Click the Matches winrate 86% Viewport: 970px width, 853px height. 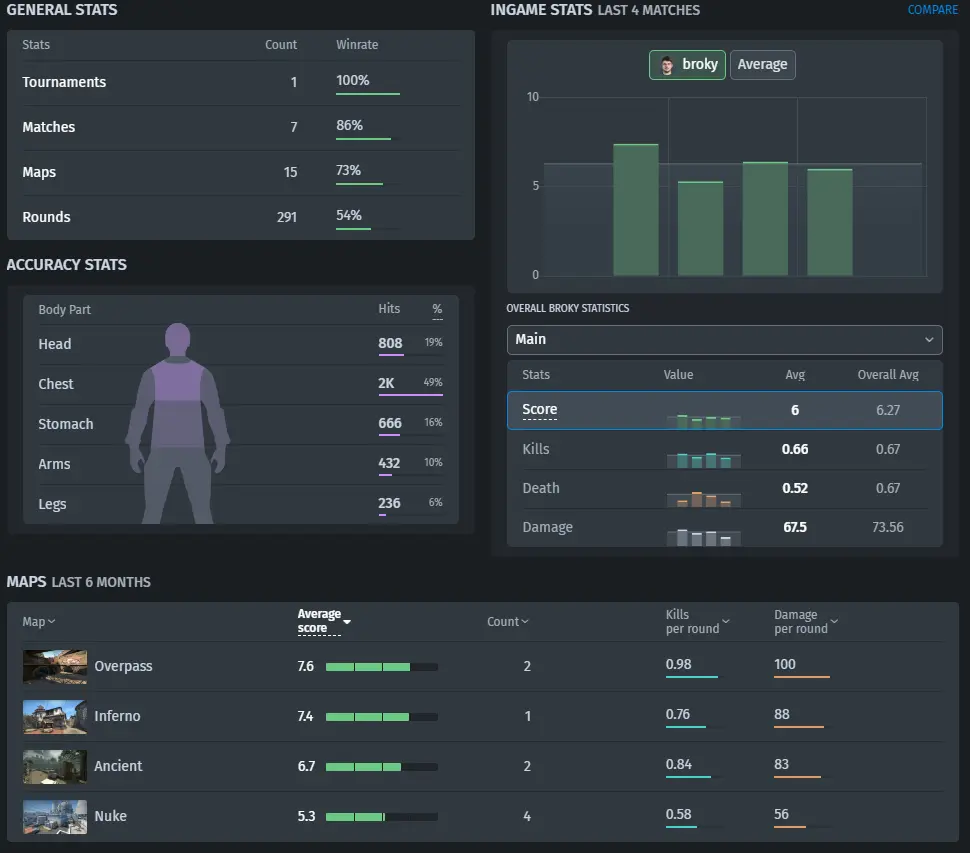(350, 126)
